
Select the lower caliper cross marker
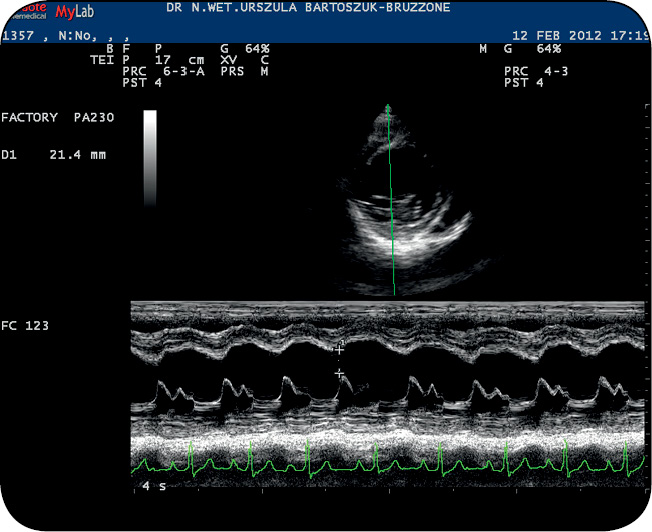(339, 372)
